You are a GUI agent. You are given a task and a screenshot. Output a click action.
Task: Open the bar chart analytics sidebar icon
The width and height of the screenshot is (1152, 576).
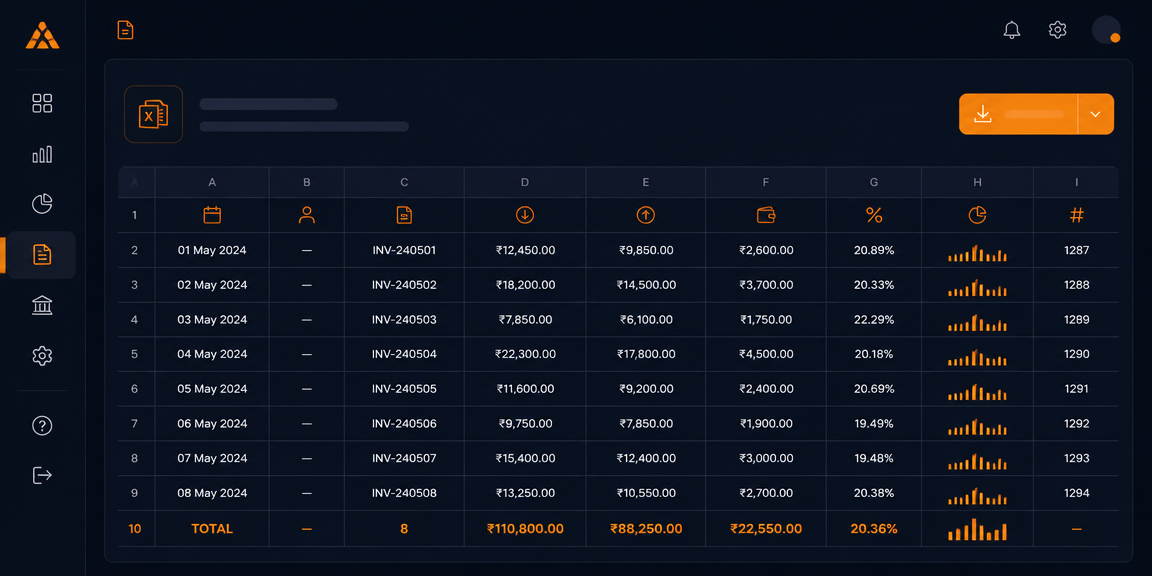(x=43, y=154)
